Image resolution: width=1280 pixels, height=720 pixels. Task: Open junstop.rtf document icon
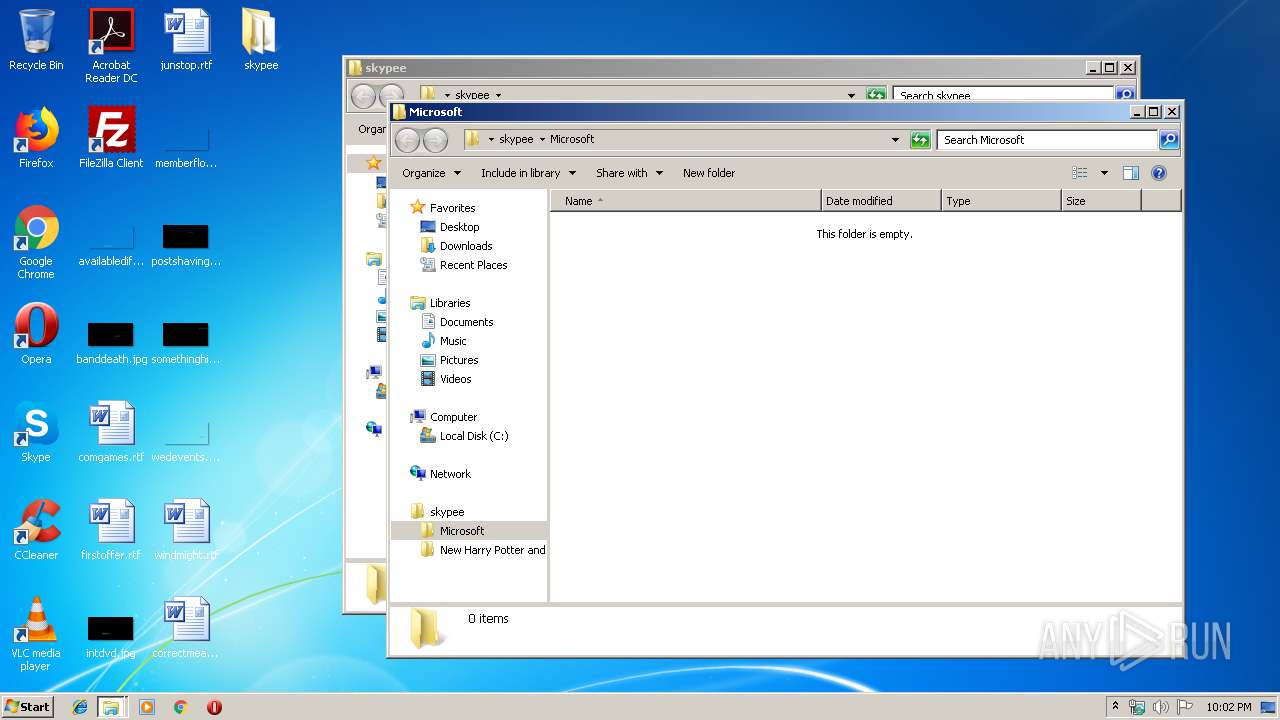click(x=186, y=40)
